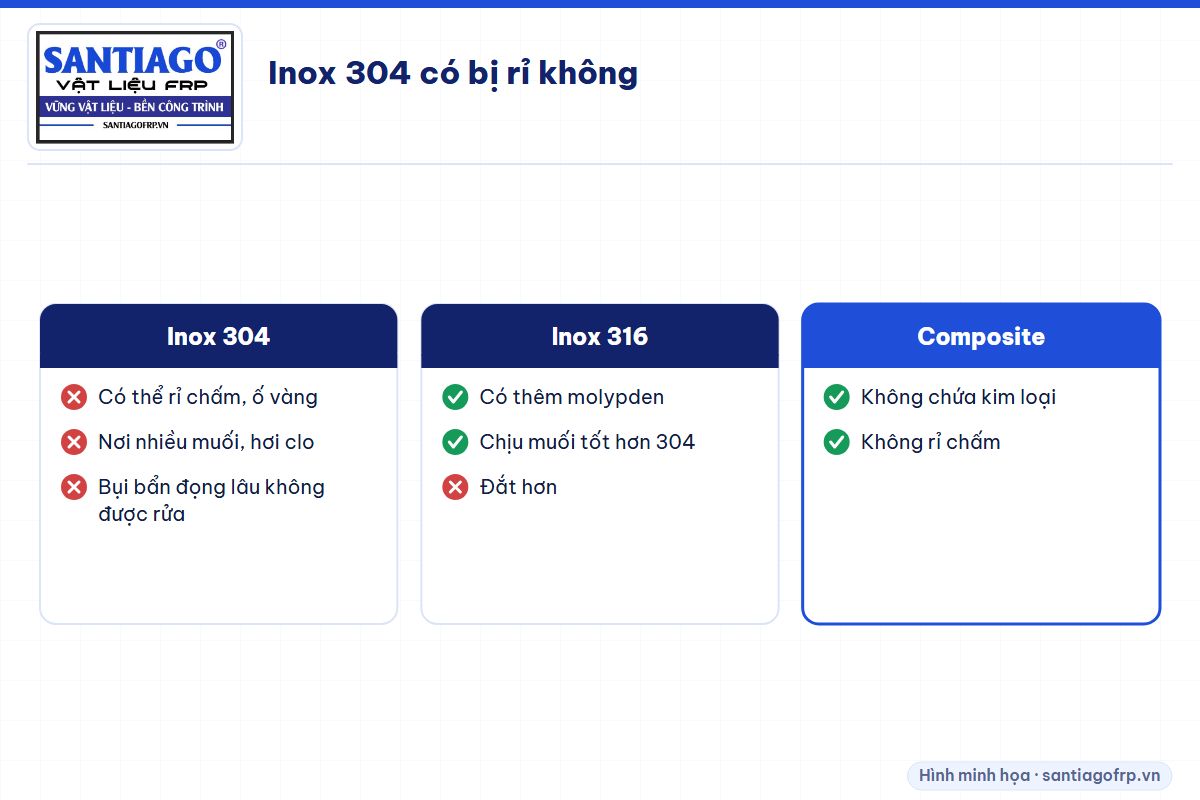Click the Santiago FRP logo
This screenshot has height=800, width=1200.
point(135,87)
